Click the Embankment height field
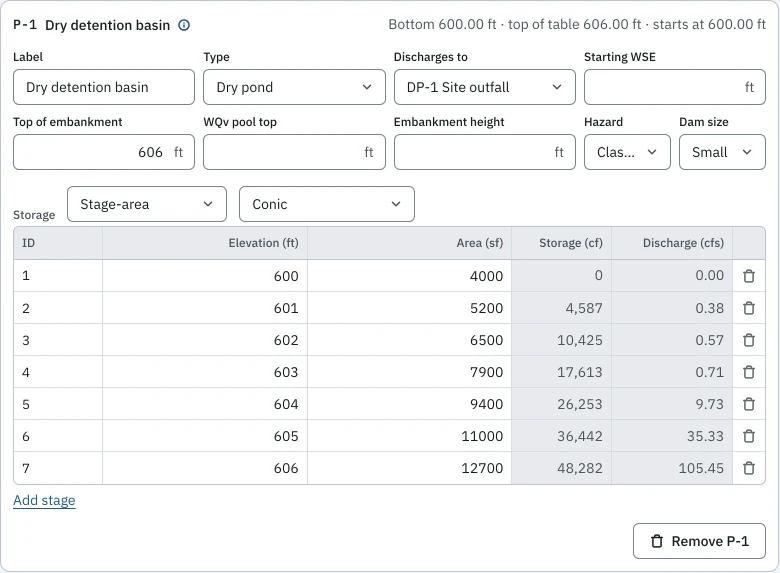 point(485,152)
